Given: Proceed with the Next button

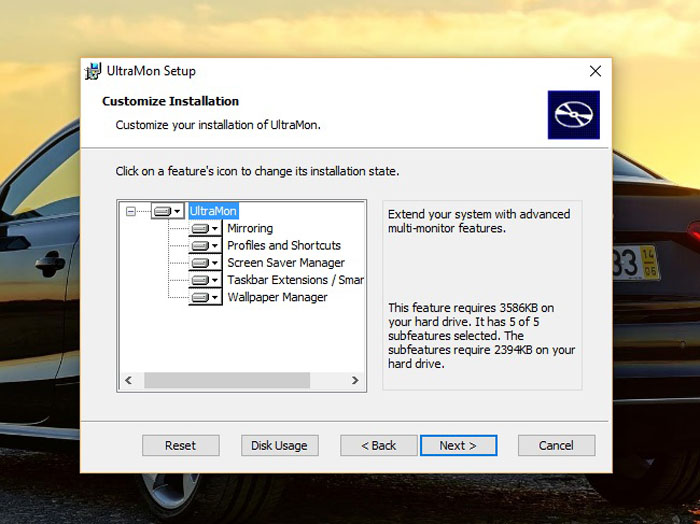Looking at the screenshot, I should pyautogui.click(x=458, y=445).
